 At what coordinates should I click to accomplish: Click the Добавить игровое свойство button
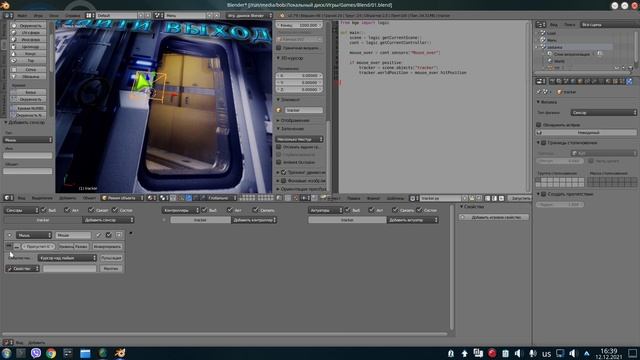pyautogui.click(x=493, y=218)
